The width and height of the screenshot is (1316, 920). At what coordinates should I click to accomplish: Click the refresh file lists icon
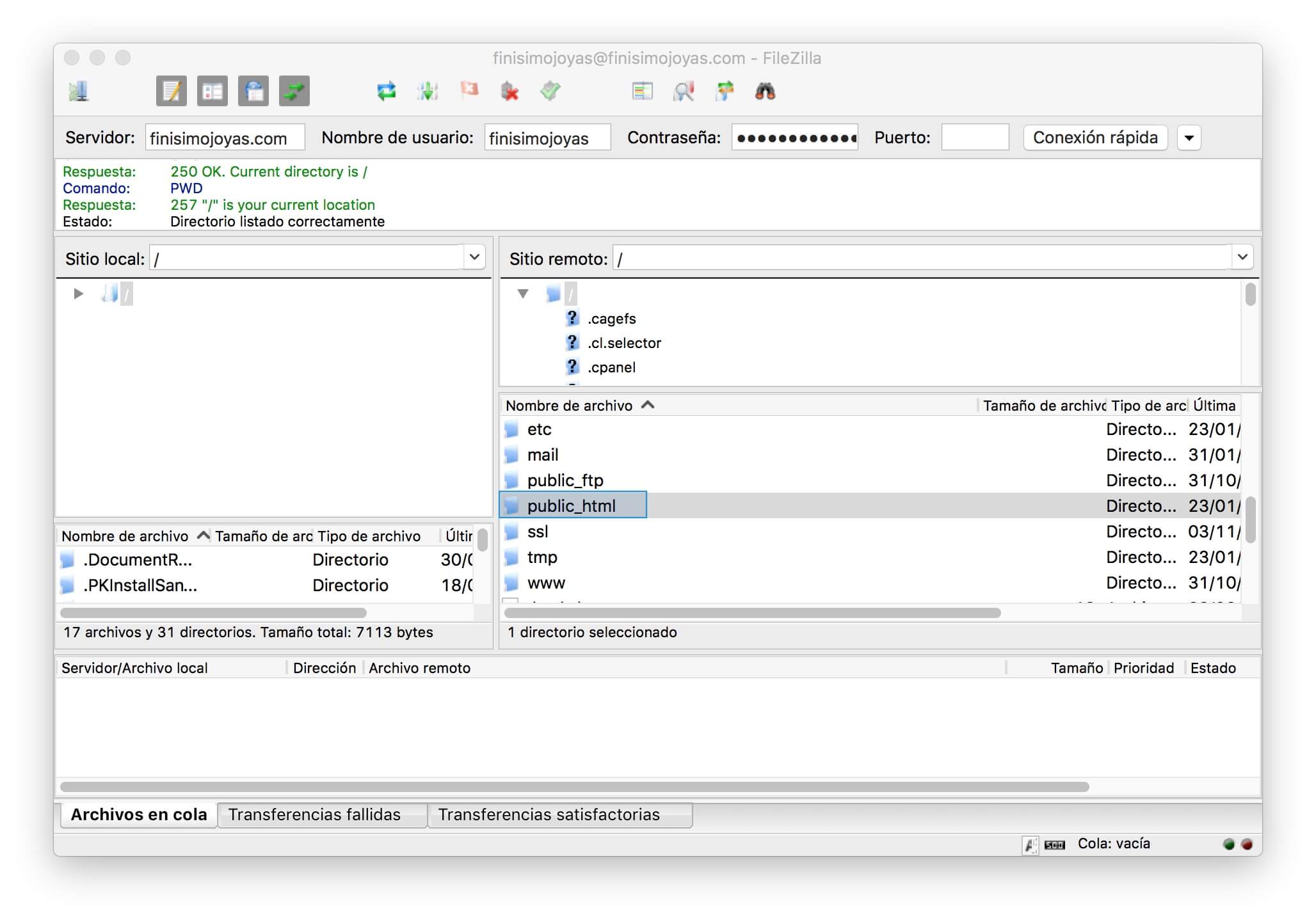[386, 91]
